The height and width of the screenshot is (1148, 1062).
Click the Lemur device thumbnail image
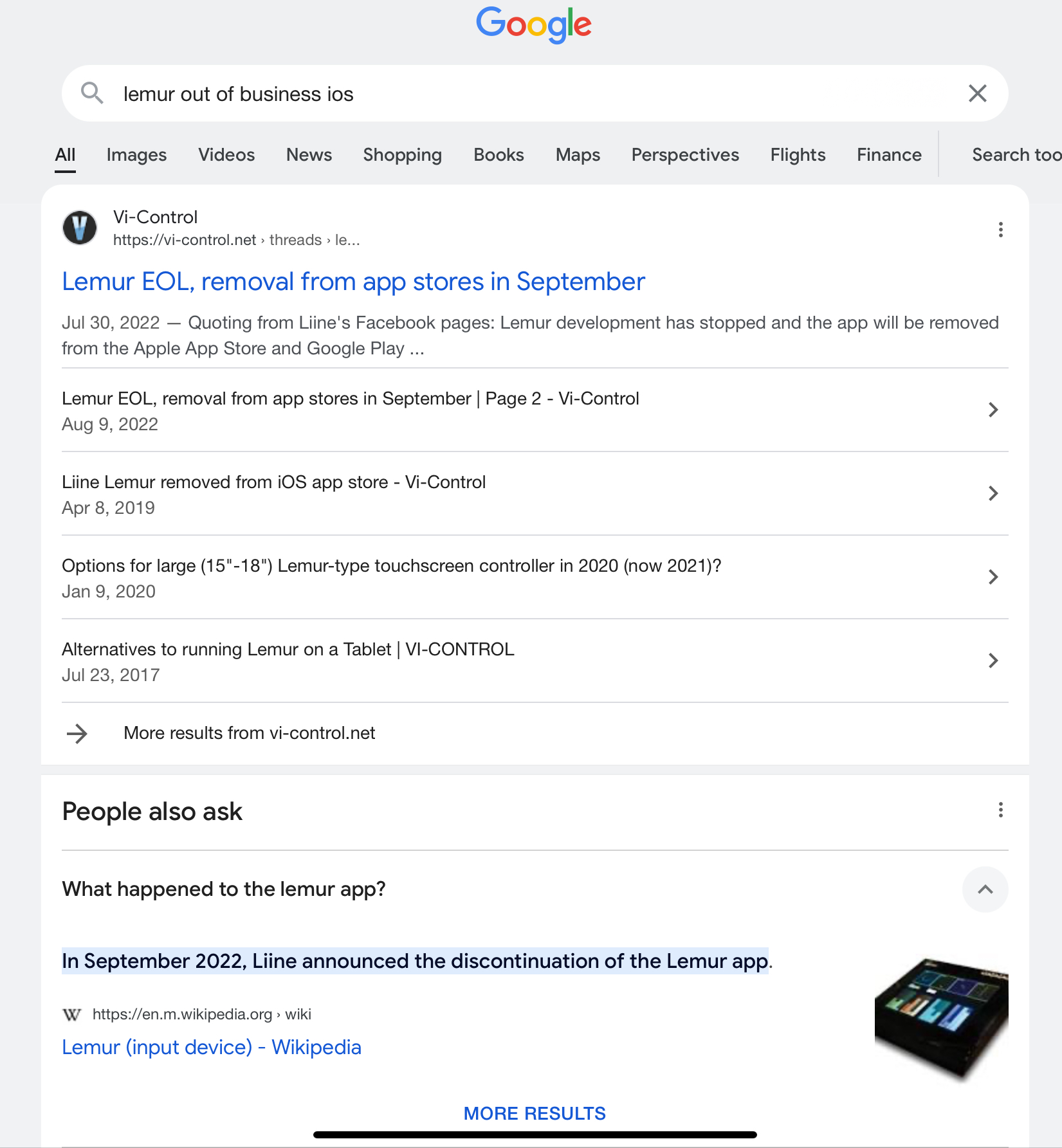pos(941,1017)
